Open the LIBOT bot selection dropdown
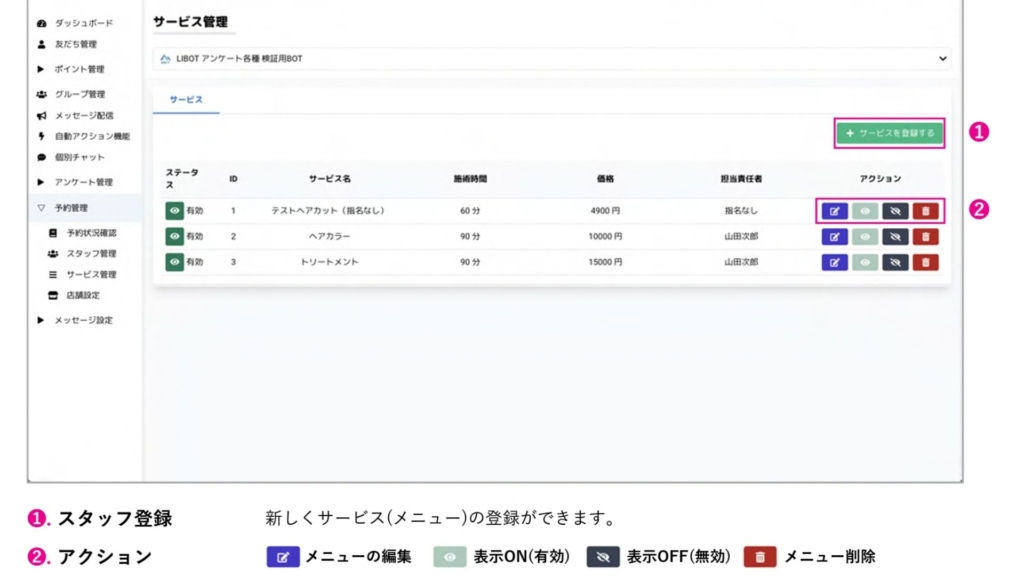Screen dimensions: 1024x576 click(x=552, y=59)
